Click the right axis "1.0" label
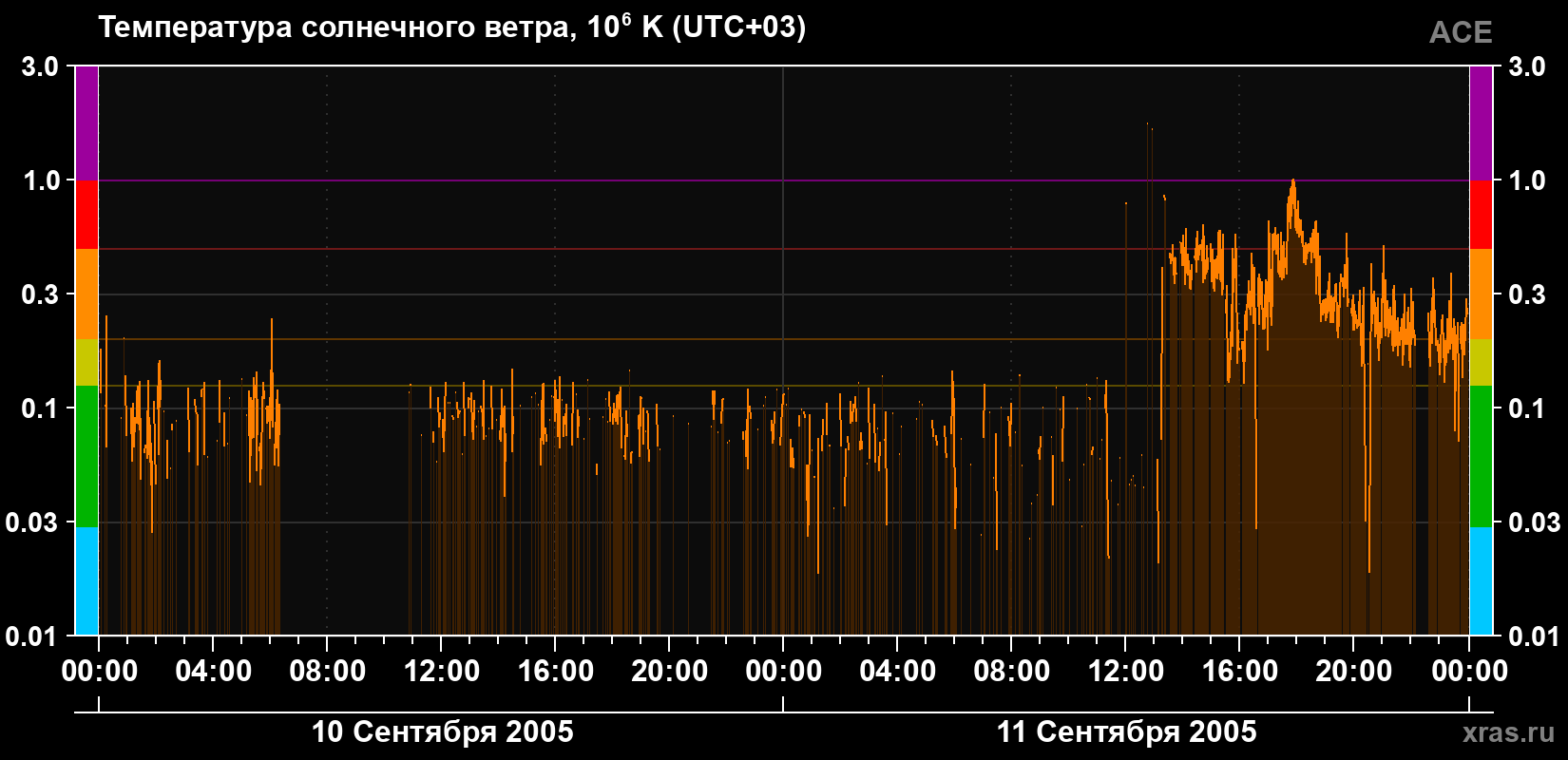The width and height of the screenshot is (1568, 760). point(1527,180)
